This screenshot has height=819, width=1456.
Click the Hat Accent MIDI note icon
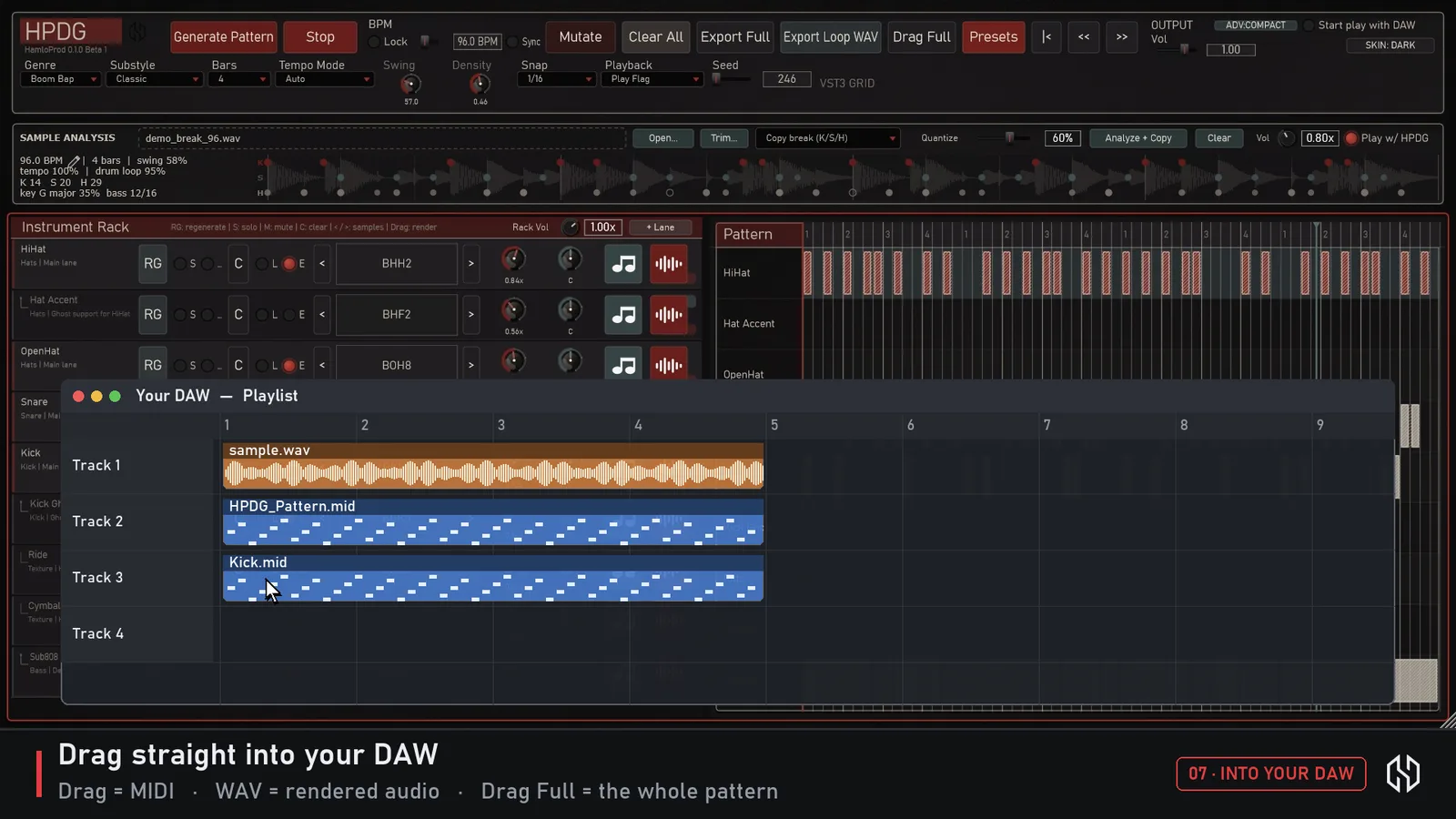(x=623, y=315)
